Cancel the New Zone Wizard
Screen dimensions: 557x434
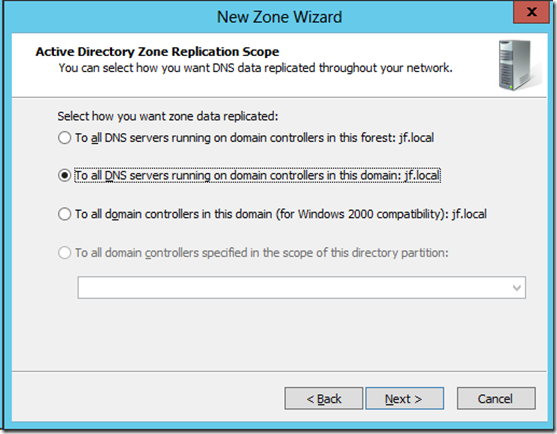click(496, 398)
